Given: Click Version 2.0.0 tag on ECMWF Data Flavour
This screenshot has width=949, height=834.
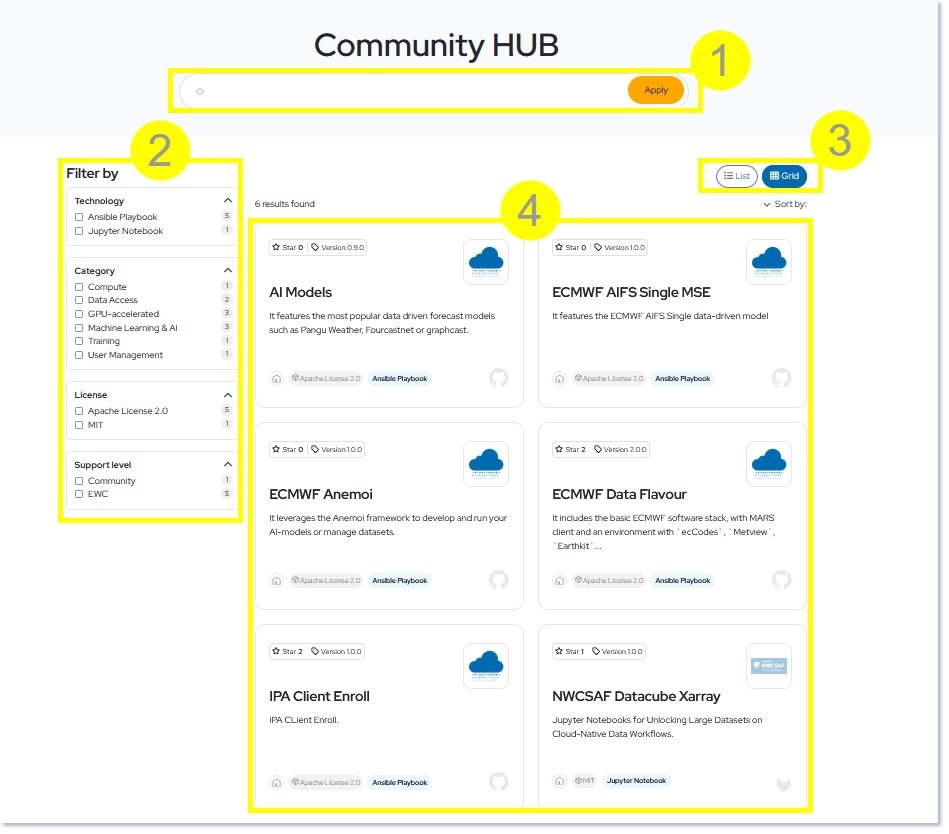Looking at the screenshot, I should (x=621, y=450).
